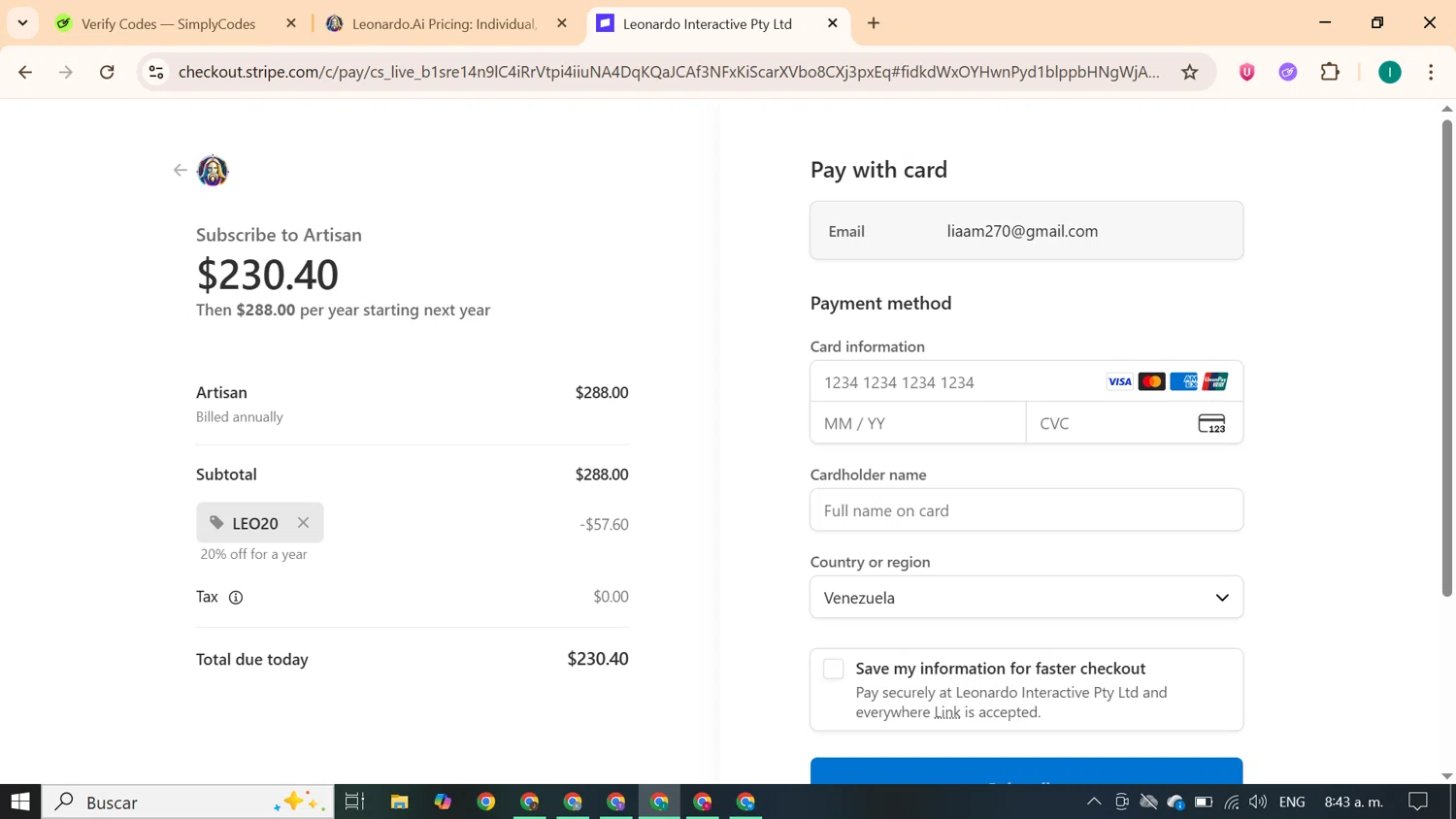Click the Artisan $288.00 price

click(x=602, y=392)
